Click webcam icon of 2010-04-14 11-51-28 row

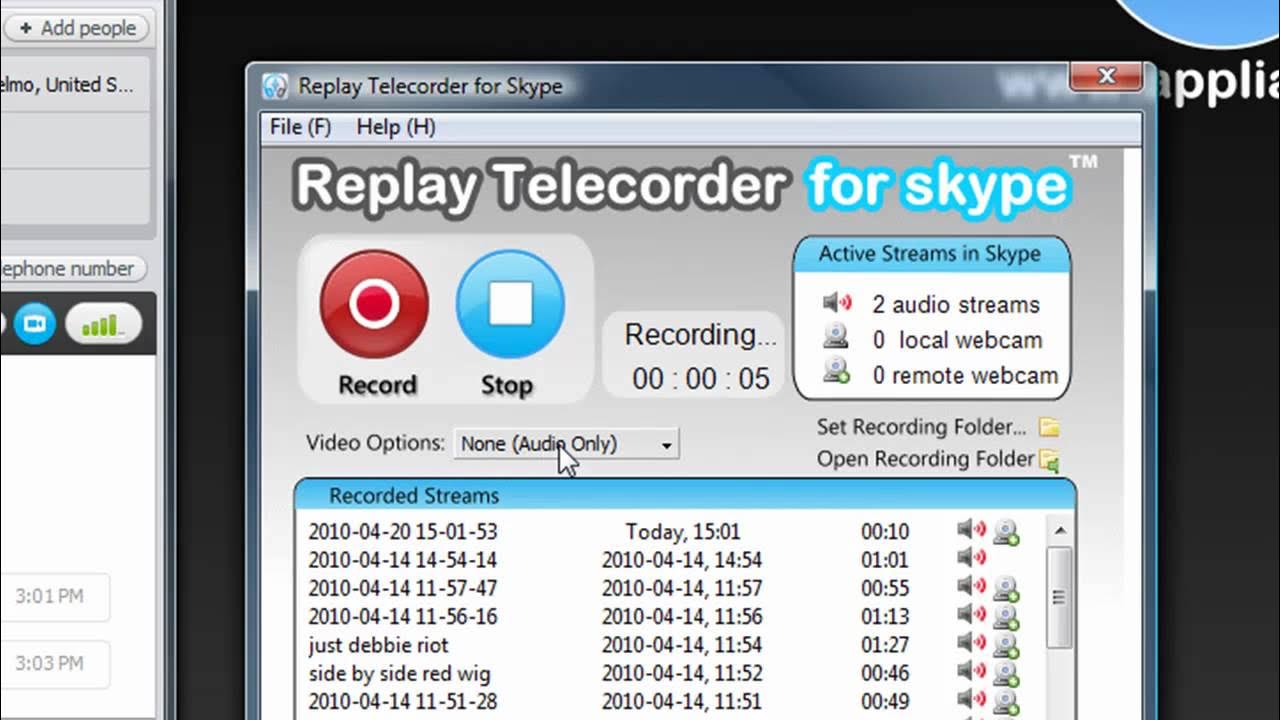(x=1006, y=702)
